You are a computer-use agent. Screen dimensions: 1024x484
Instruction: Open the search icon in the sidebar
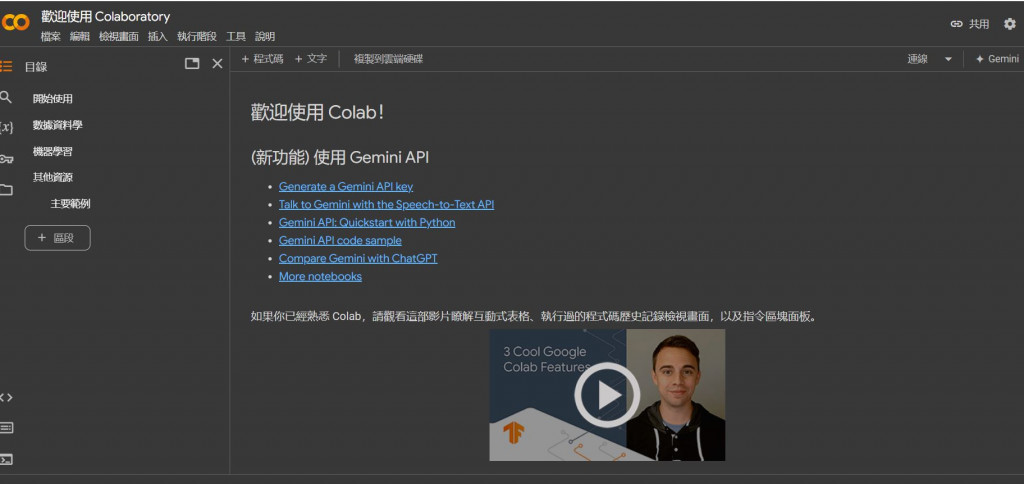(6, 97)
